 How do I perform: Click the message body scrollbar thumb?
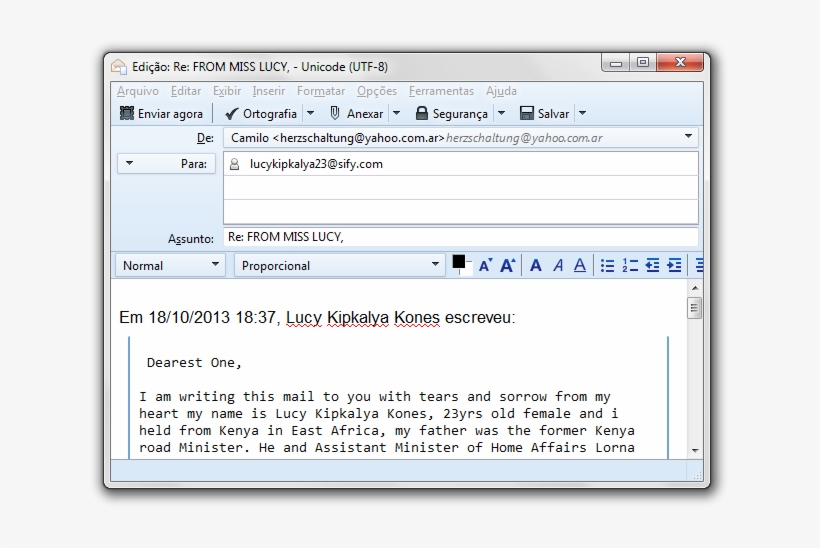694,308
